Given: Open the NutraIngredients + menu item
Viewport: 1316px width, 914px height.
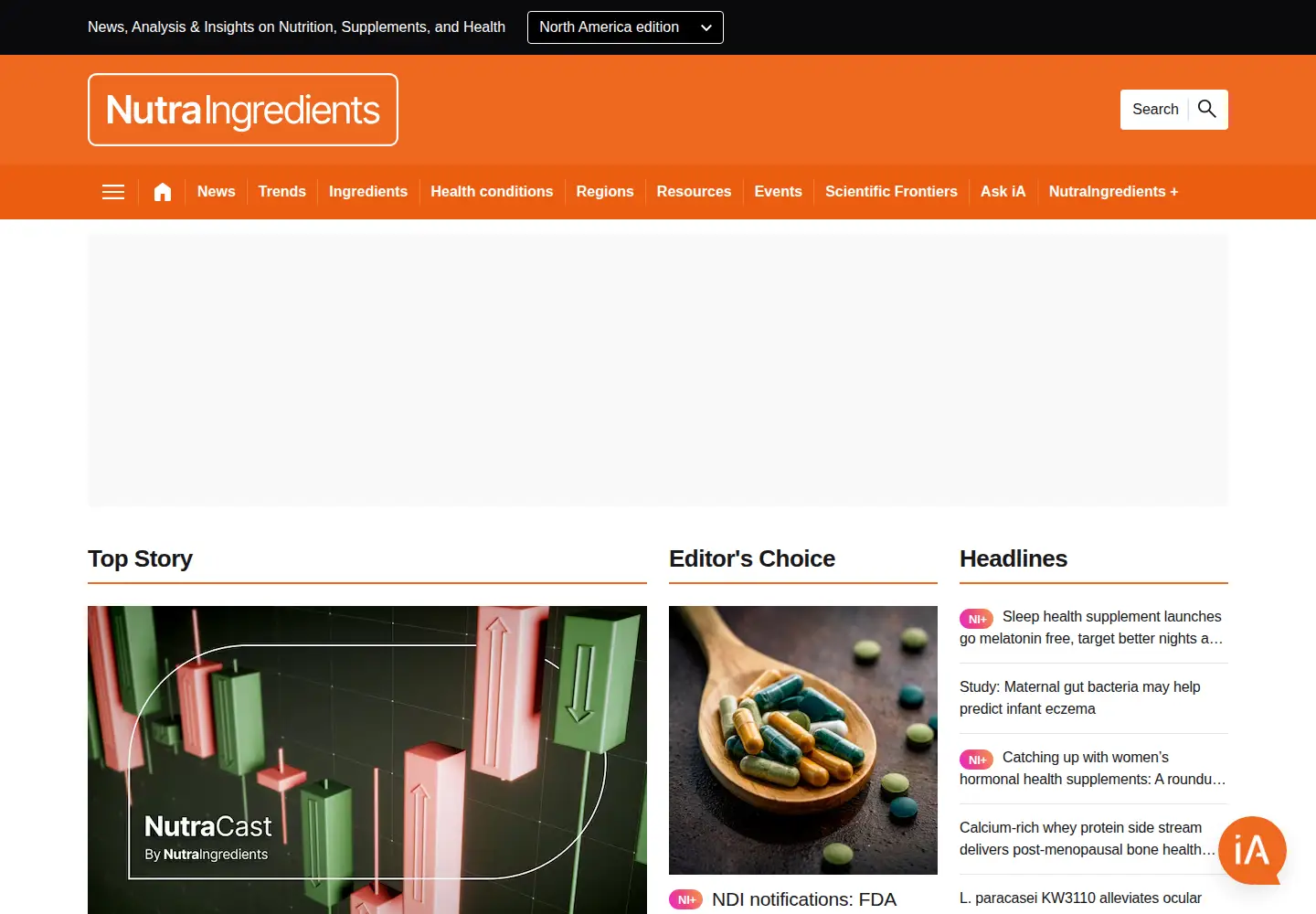Looking at the screenshot, I should pos(1113,192).
